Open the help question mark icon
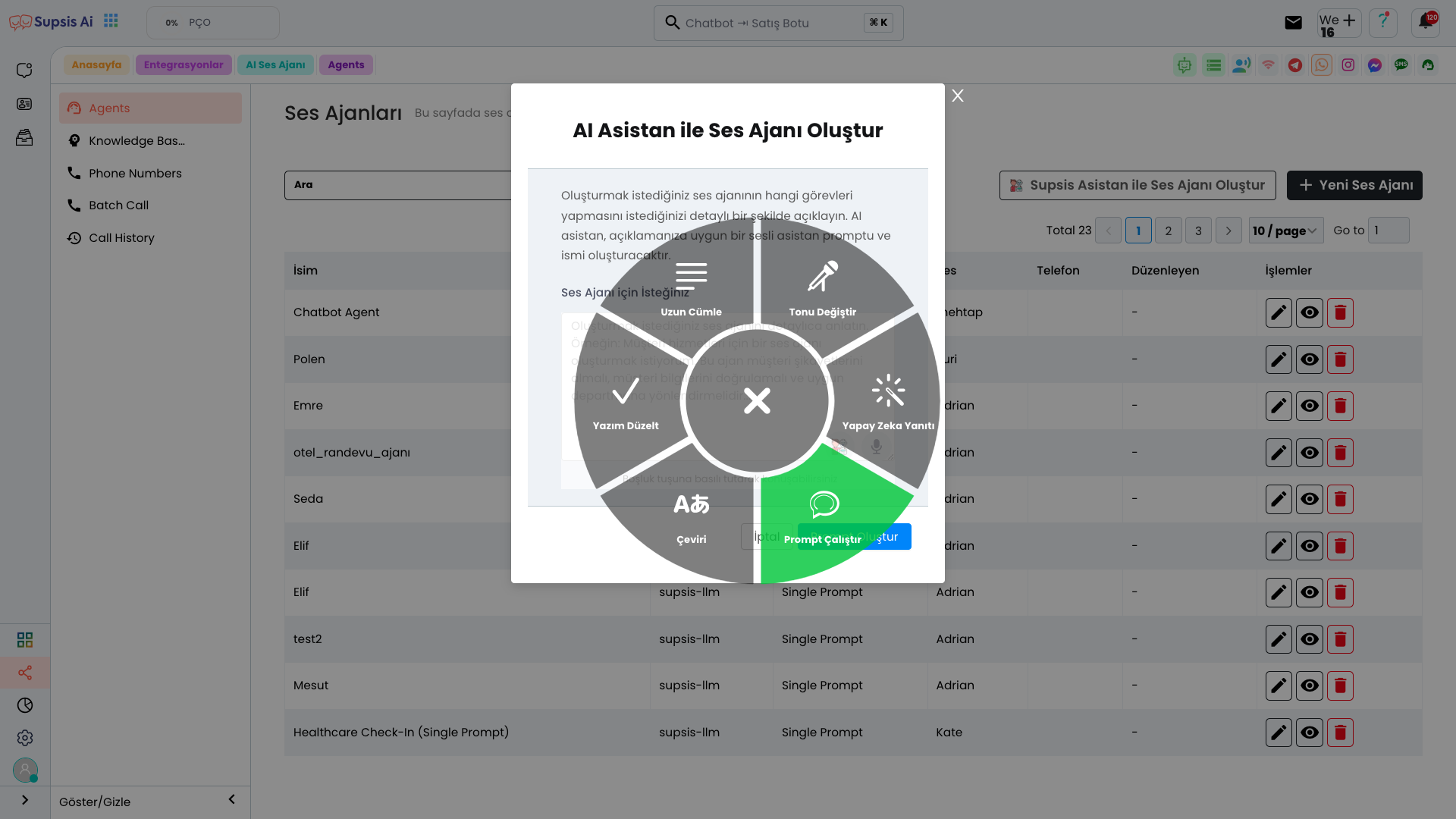 (x=1383, y=23)
